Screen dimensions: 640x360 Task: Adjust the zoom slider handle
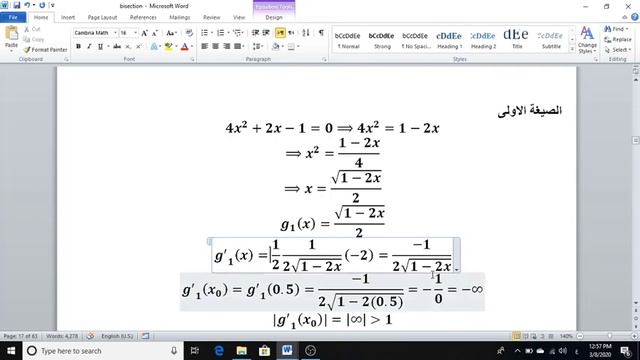[x=609, y=336]
